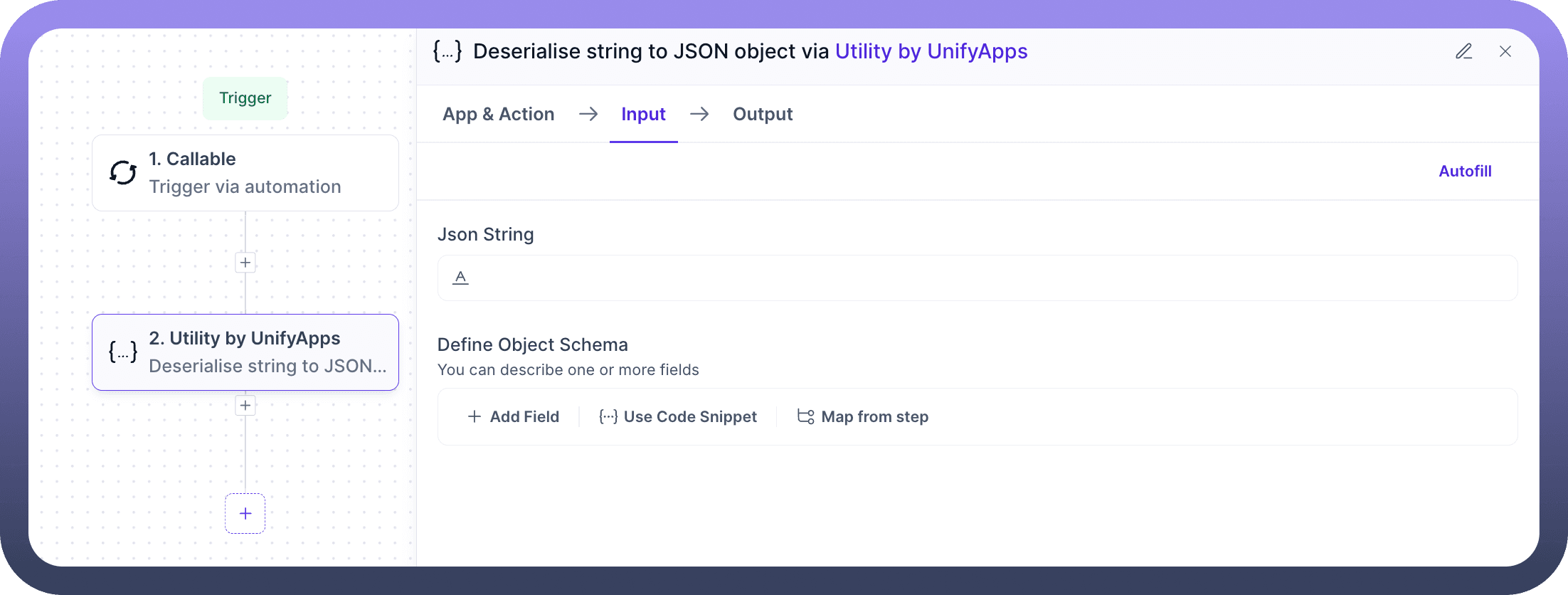
Task: Select the Callable trigger step card
Action: [x=245, y=173]
